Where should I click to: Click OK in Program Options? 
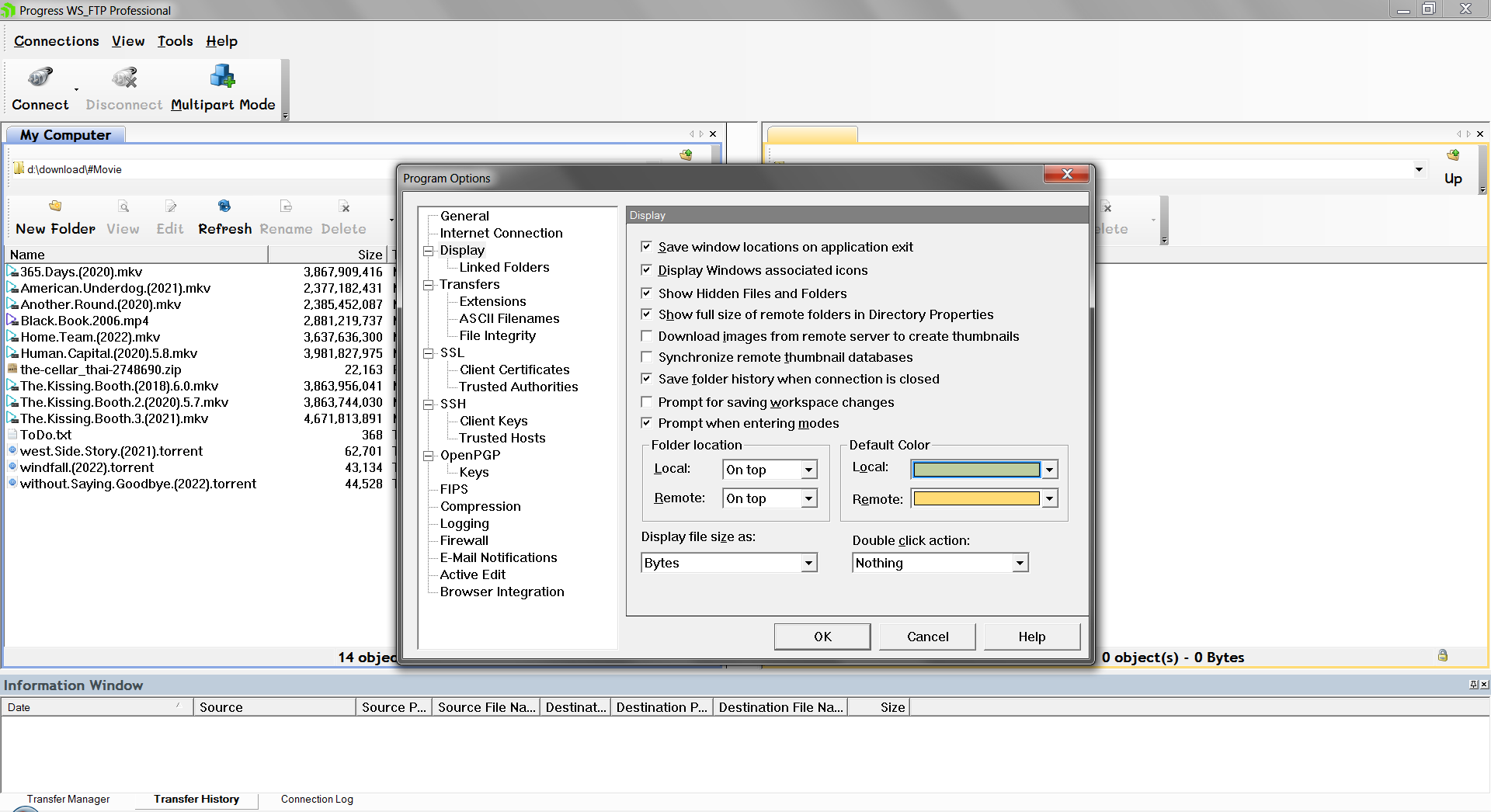pyautogui.click(x=822, y=637)
